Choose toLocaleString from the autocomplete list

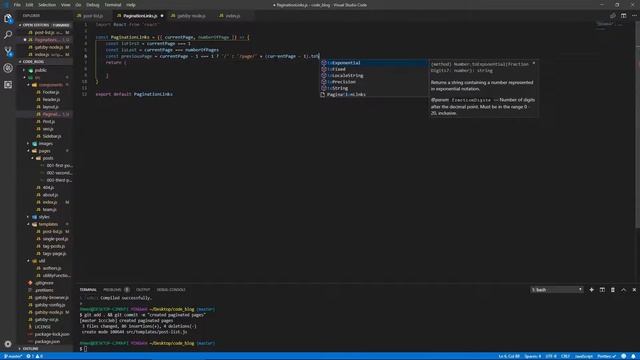pyautogui.click(x=374, y=76)
